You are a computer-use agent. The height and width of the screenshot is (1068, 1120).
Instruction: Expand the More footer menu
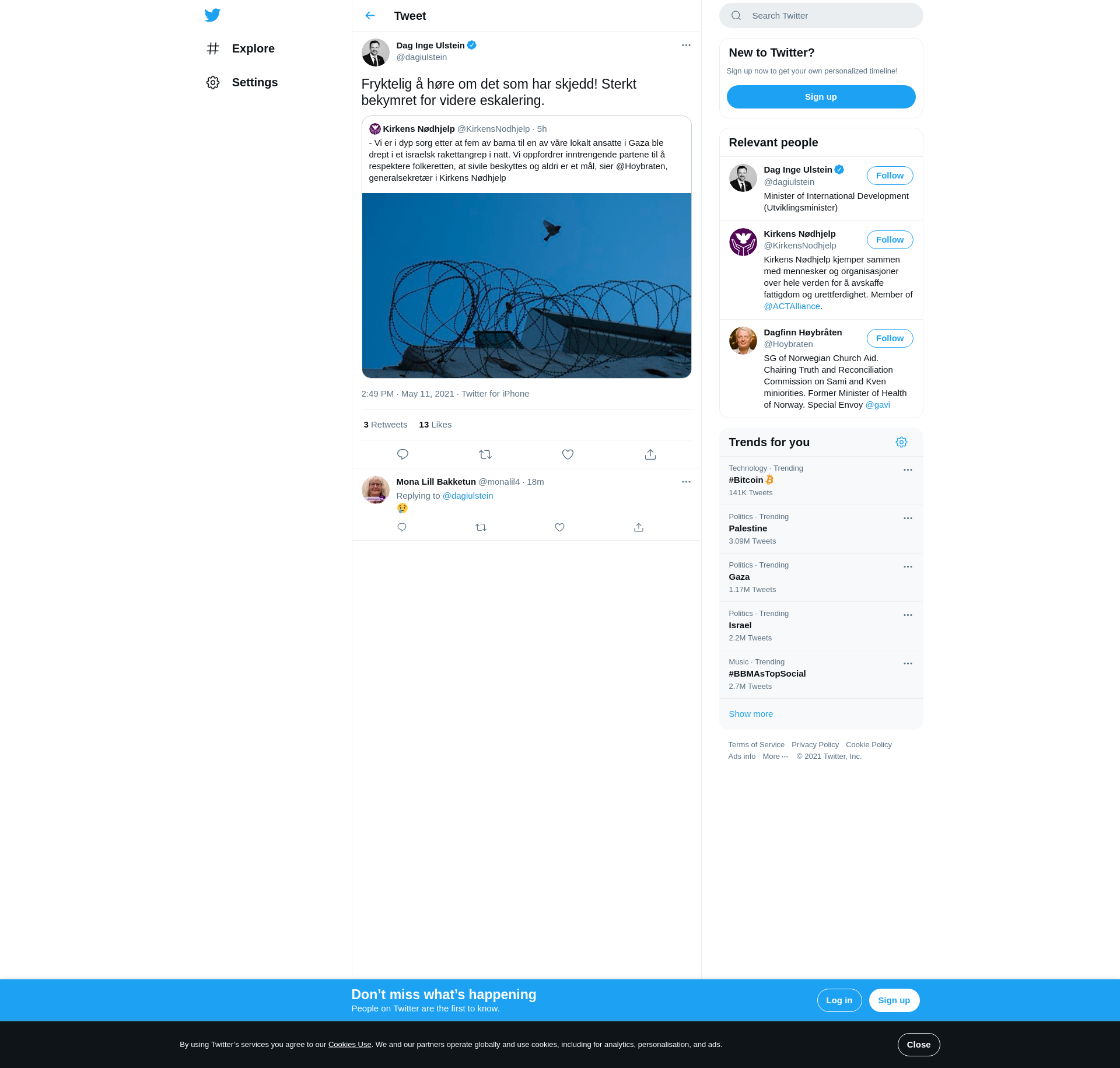[775, 757]
